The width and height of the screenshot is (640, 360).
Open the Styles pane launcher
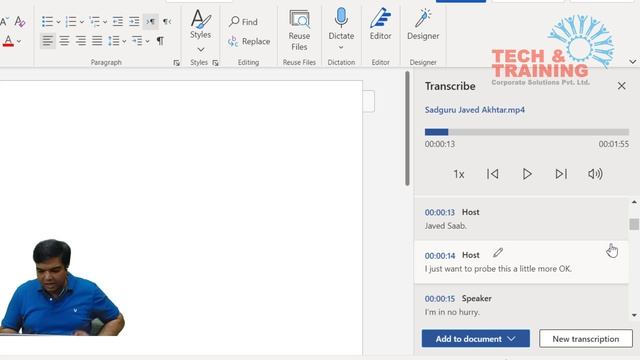(x=216, y=63)
